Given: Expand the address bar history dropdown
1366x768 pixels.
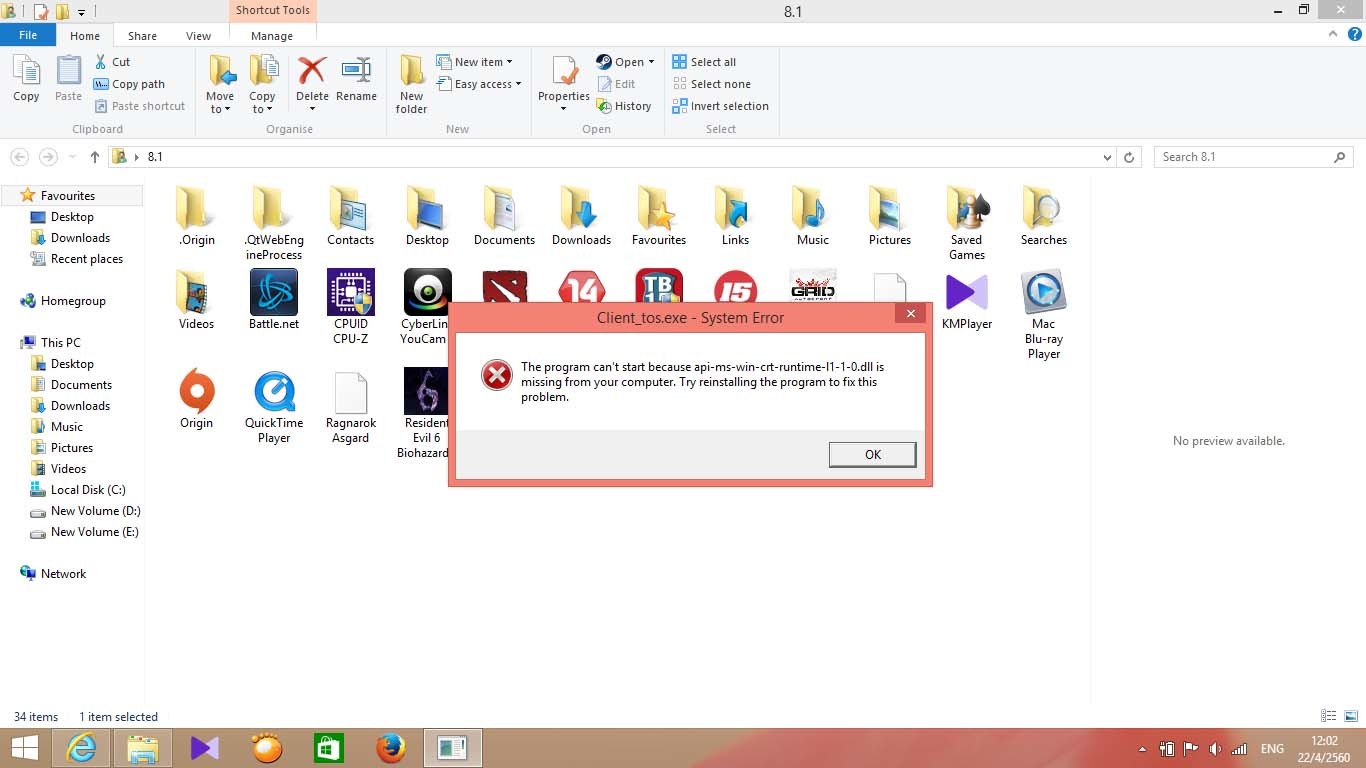Looking at the screenshot, I should point(1106,157).
